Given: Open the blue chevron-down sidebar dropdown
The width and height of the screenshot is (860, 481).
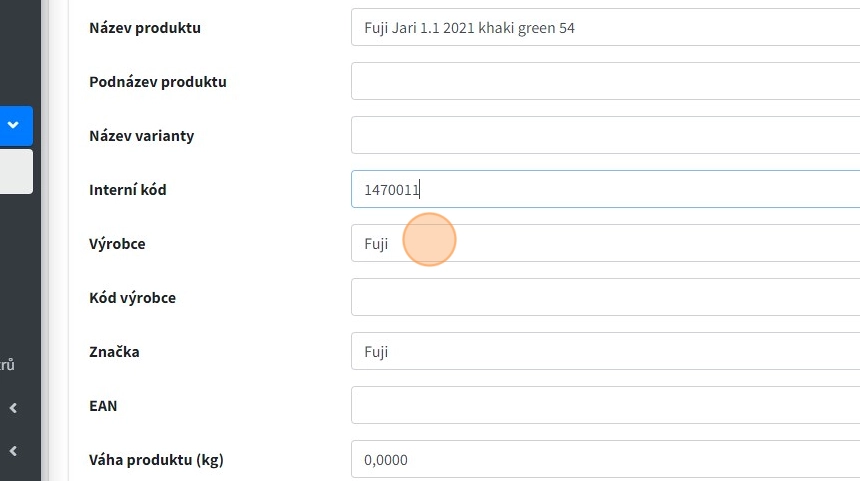Looking at the screenshot, I should [14, 126].
